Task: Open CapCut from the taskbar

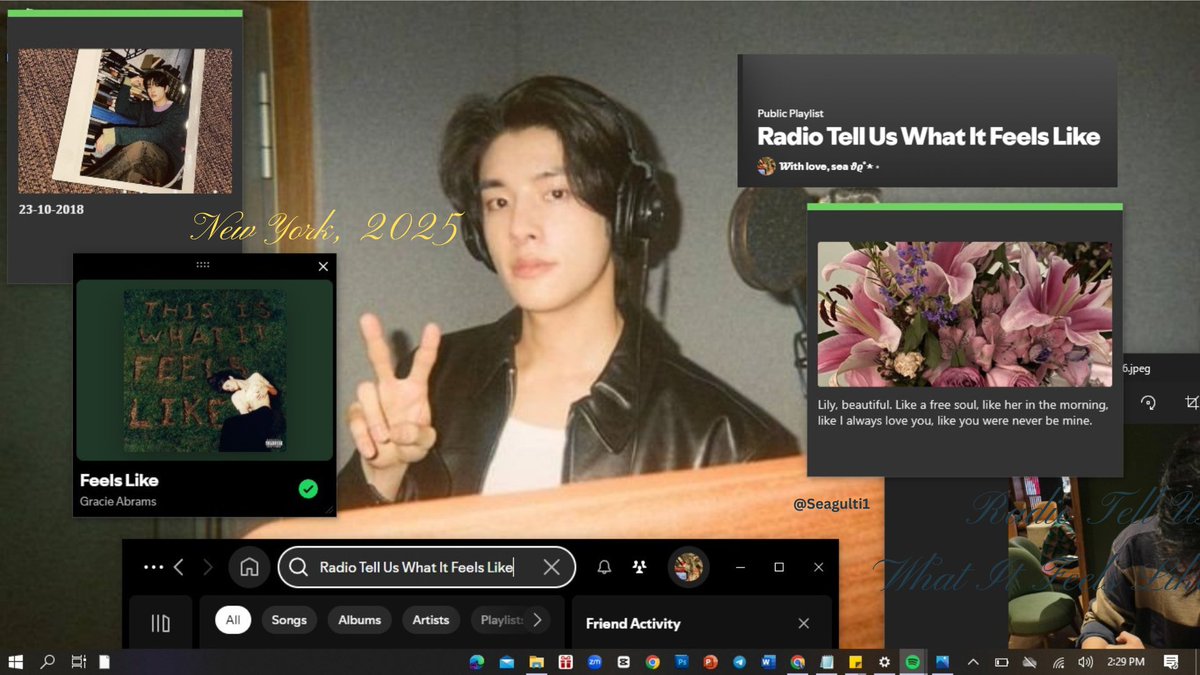Action: 623,662
